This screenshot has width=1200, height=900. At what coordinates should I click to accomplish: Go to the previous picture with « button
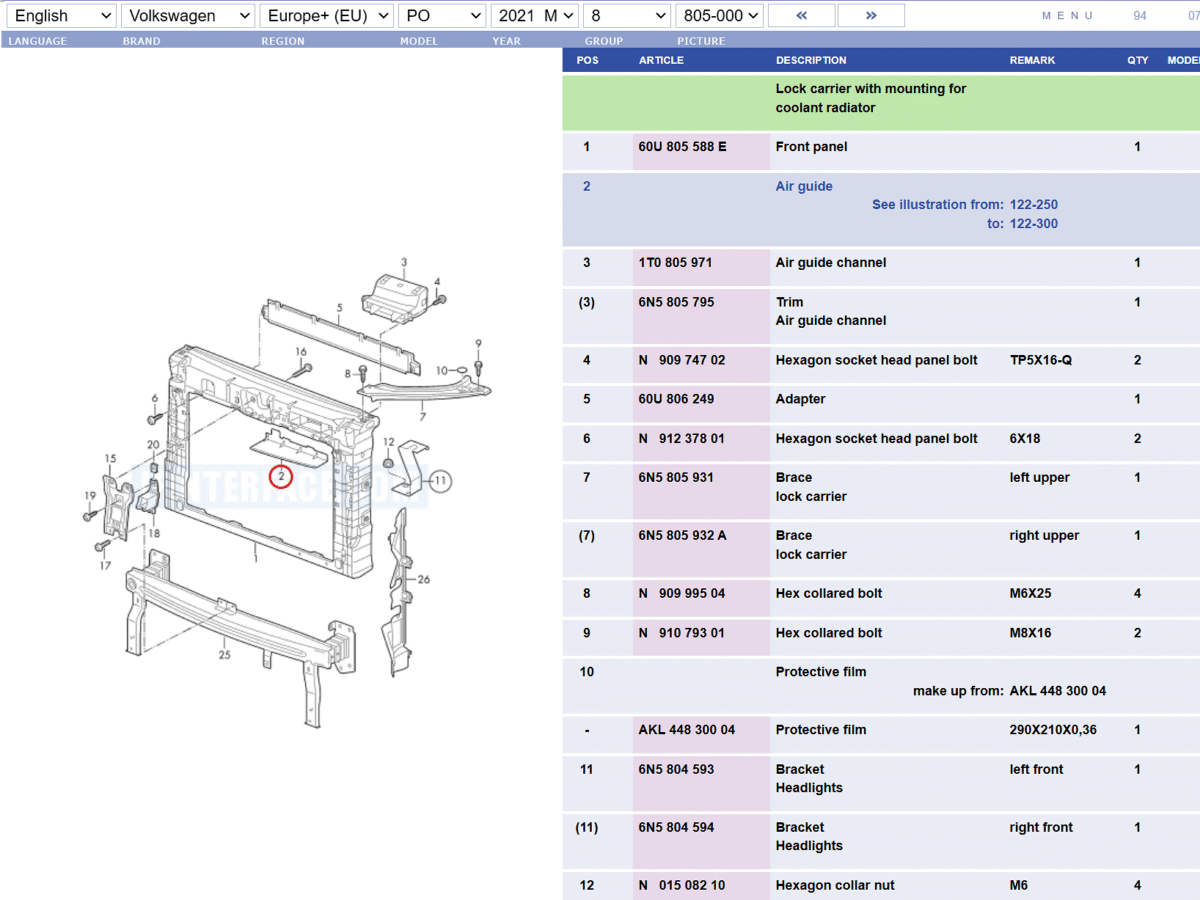tap(801, 16)
